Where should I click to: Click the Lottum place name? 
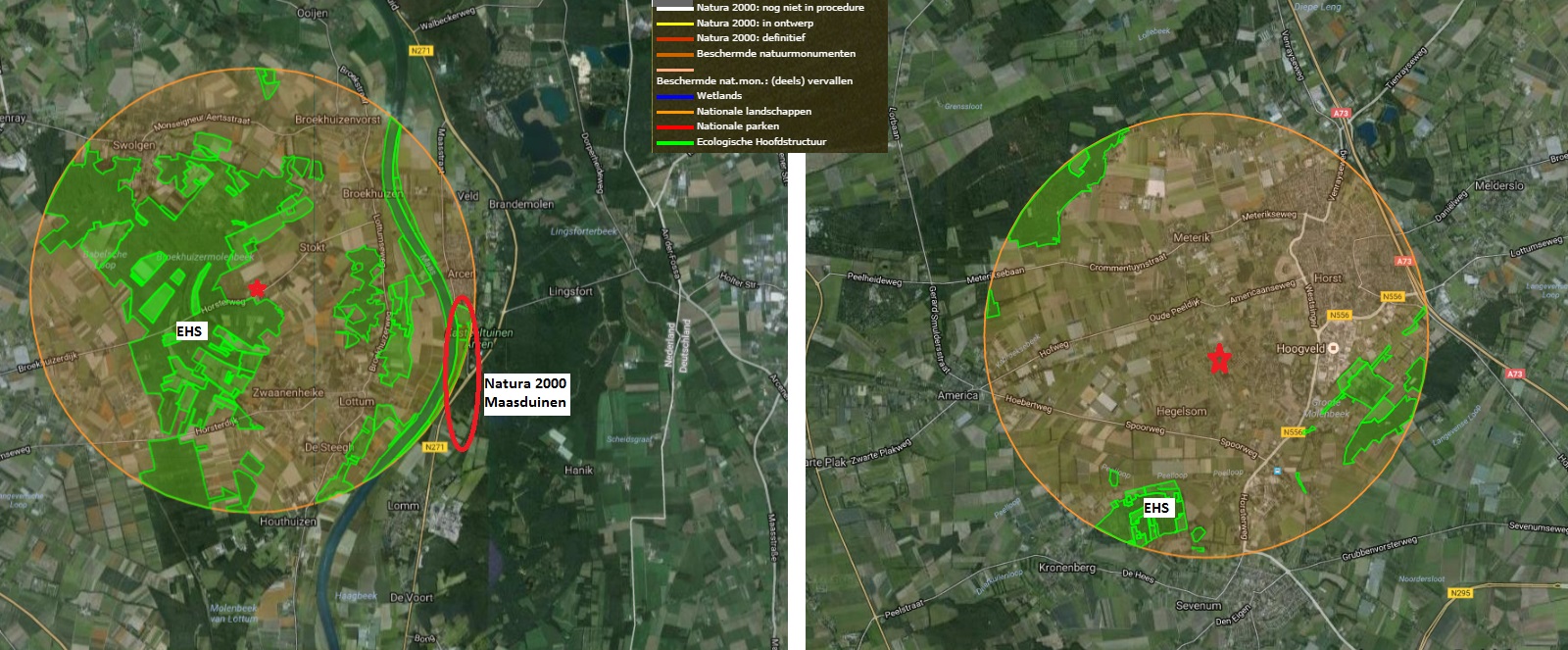[x=356, y=402]
